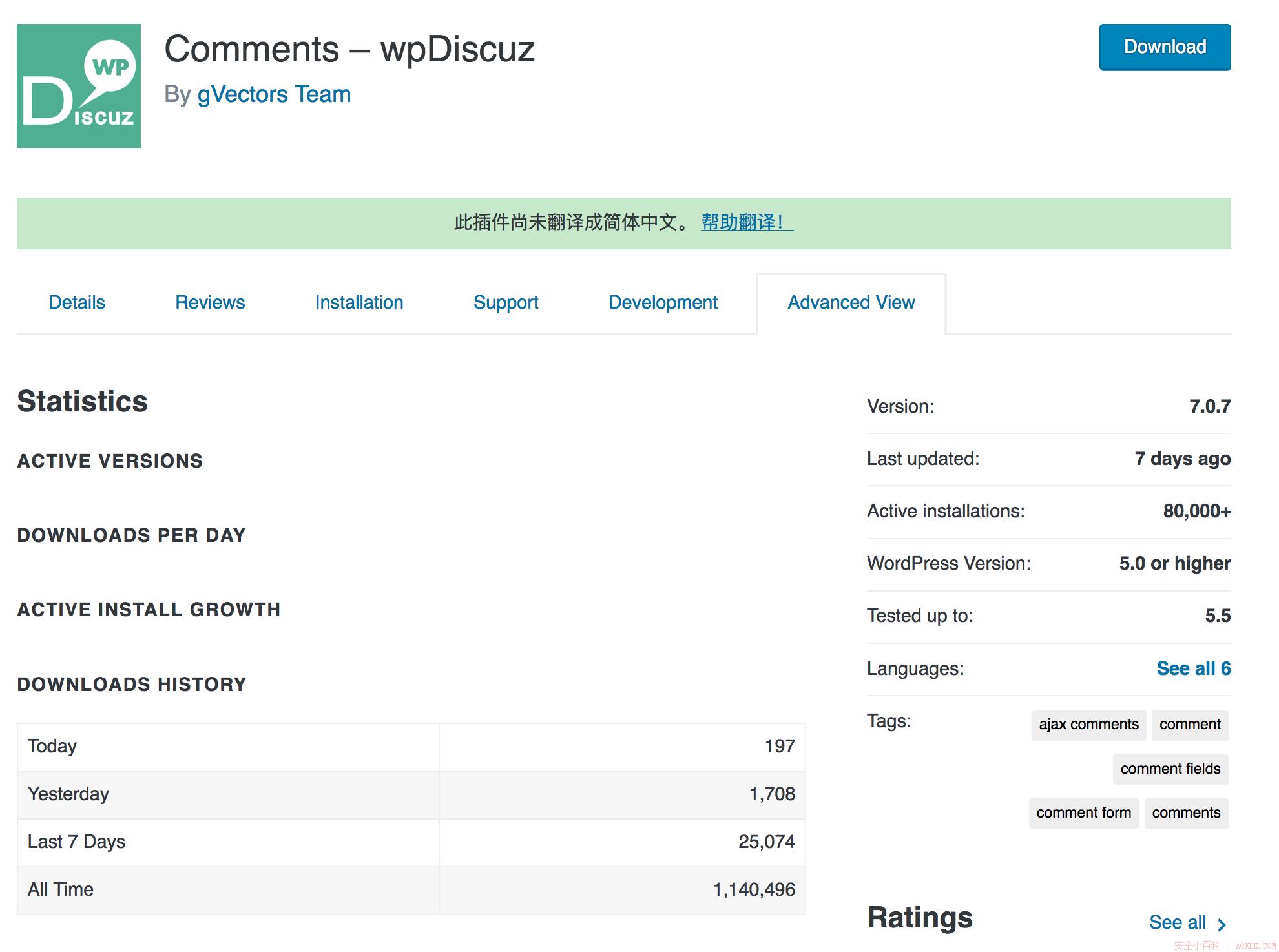Image resolution: width=1279 pixels, height=952 pixels.
Task: Open See all 6 languages link
Action: coord(1194,668)
